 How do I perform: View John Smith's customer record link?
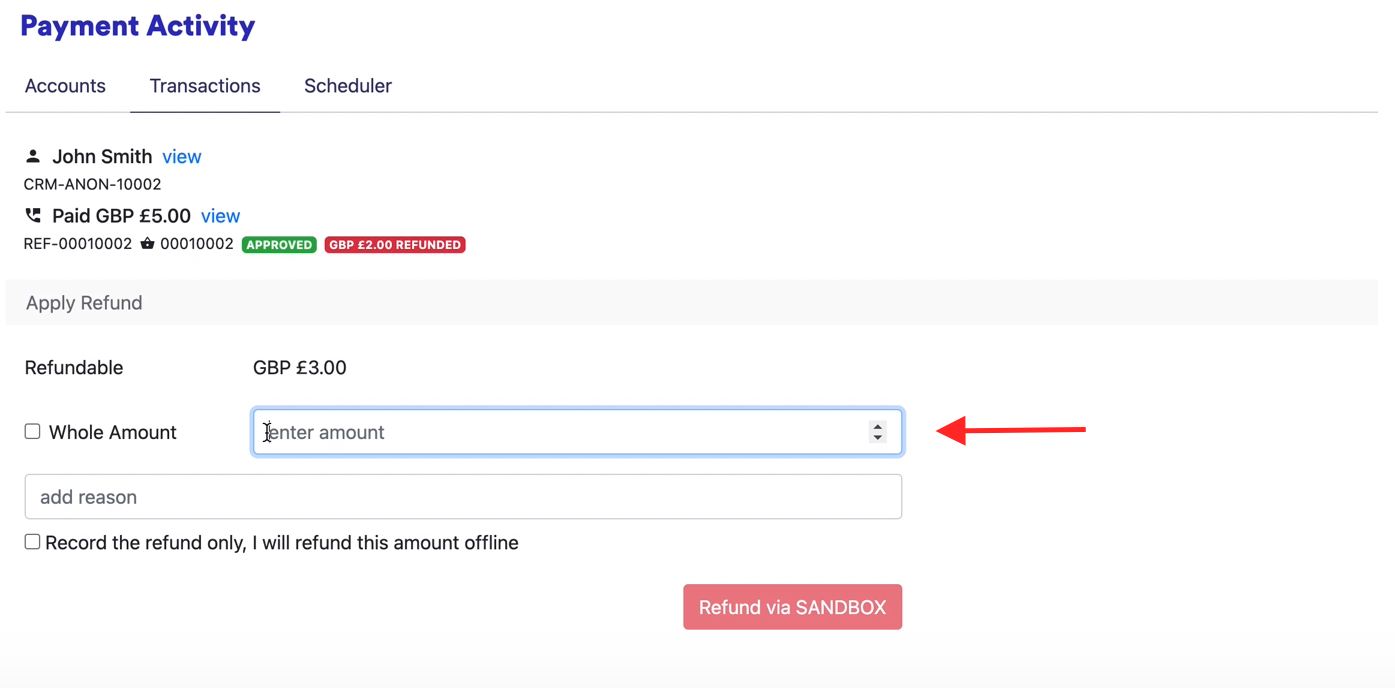182,156
